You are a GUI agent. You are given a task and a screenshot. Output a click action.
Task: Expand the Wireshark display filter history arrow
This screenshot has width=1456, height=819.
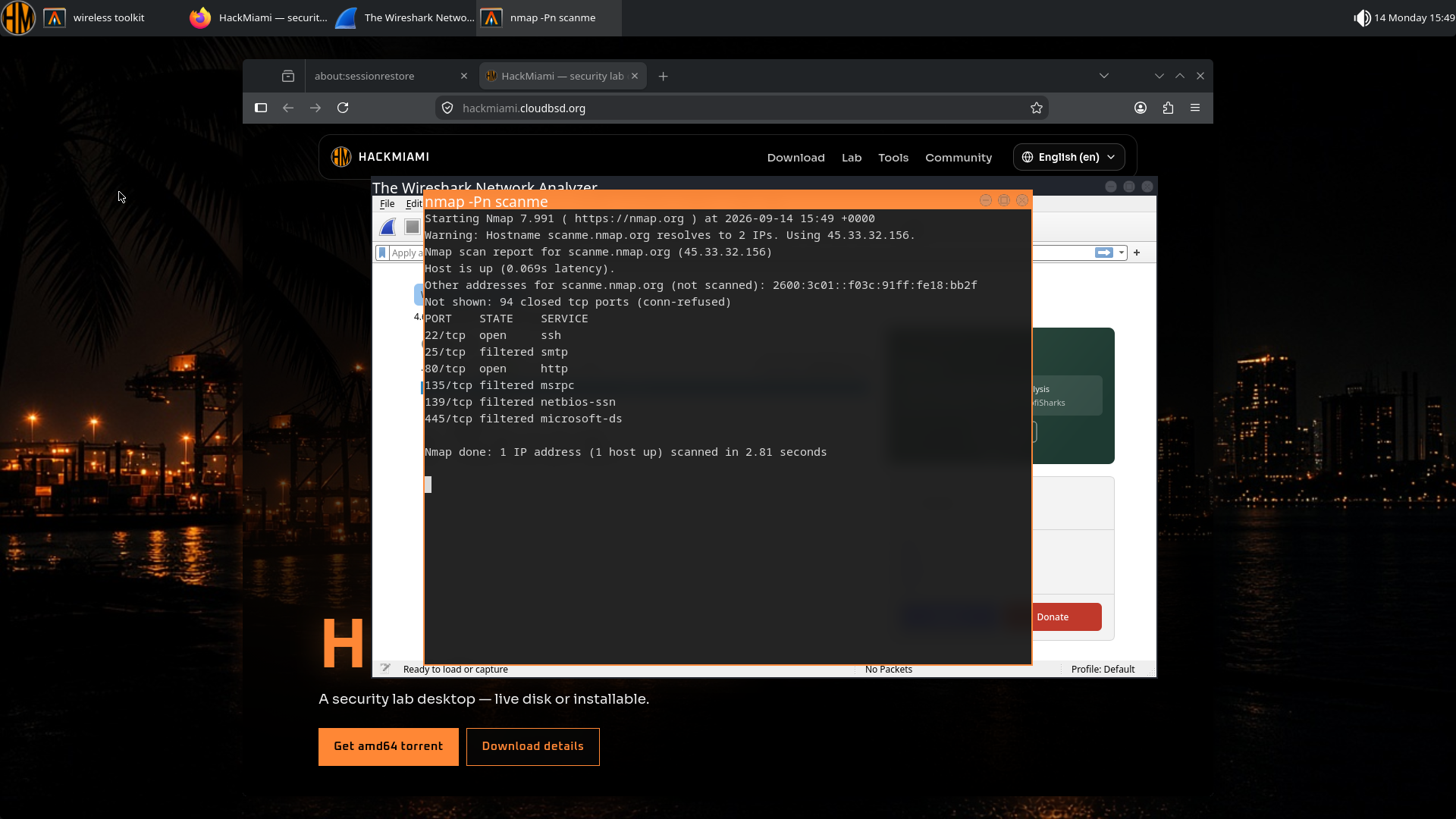(1122, 253)
